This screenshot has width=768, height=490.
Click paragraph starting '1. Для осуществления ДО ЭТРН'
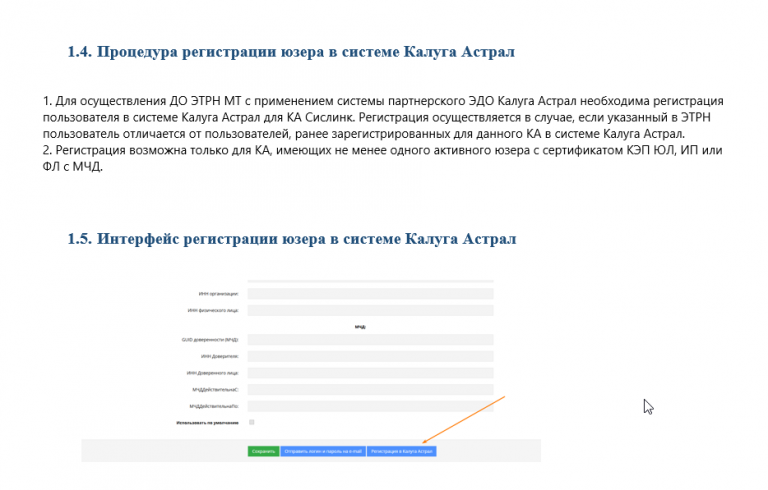383,117
